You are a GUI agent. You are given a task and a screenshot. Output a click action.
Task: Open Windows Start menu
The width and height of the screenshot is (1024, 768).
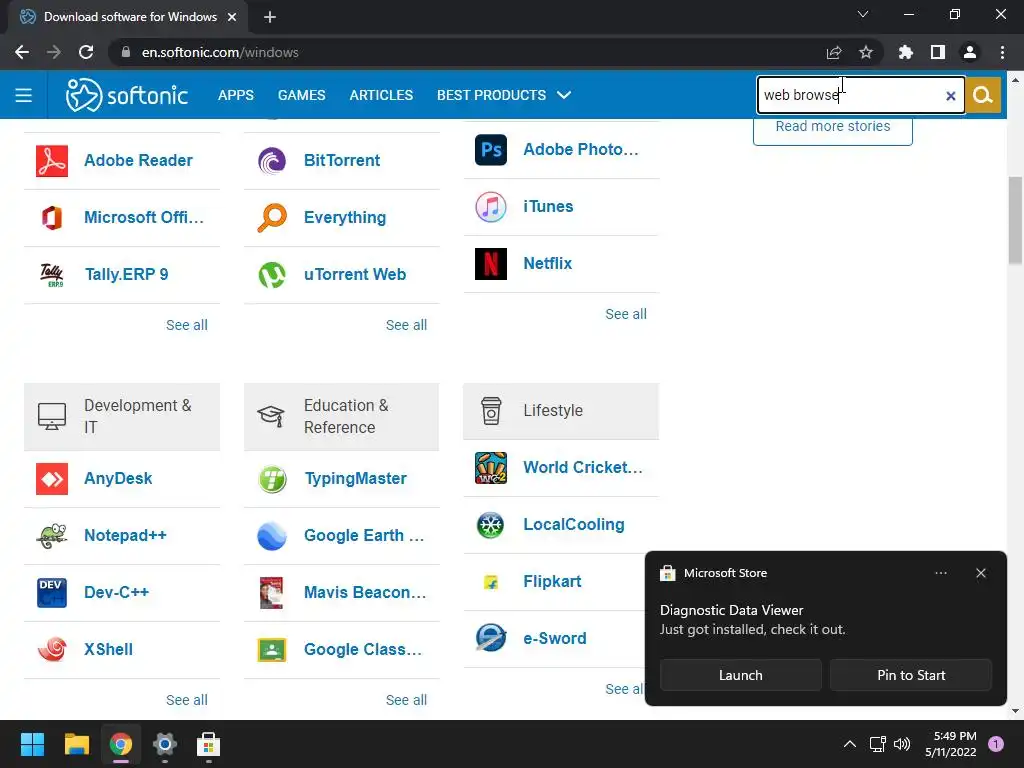coord(32,744)
